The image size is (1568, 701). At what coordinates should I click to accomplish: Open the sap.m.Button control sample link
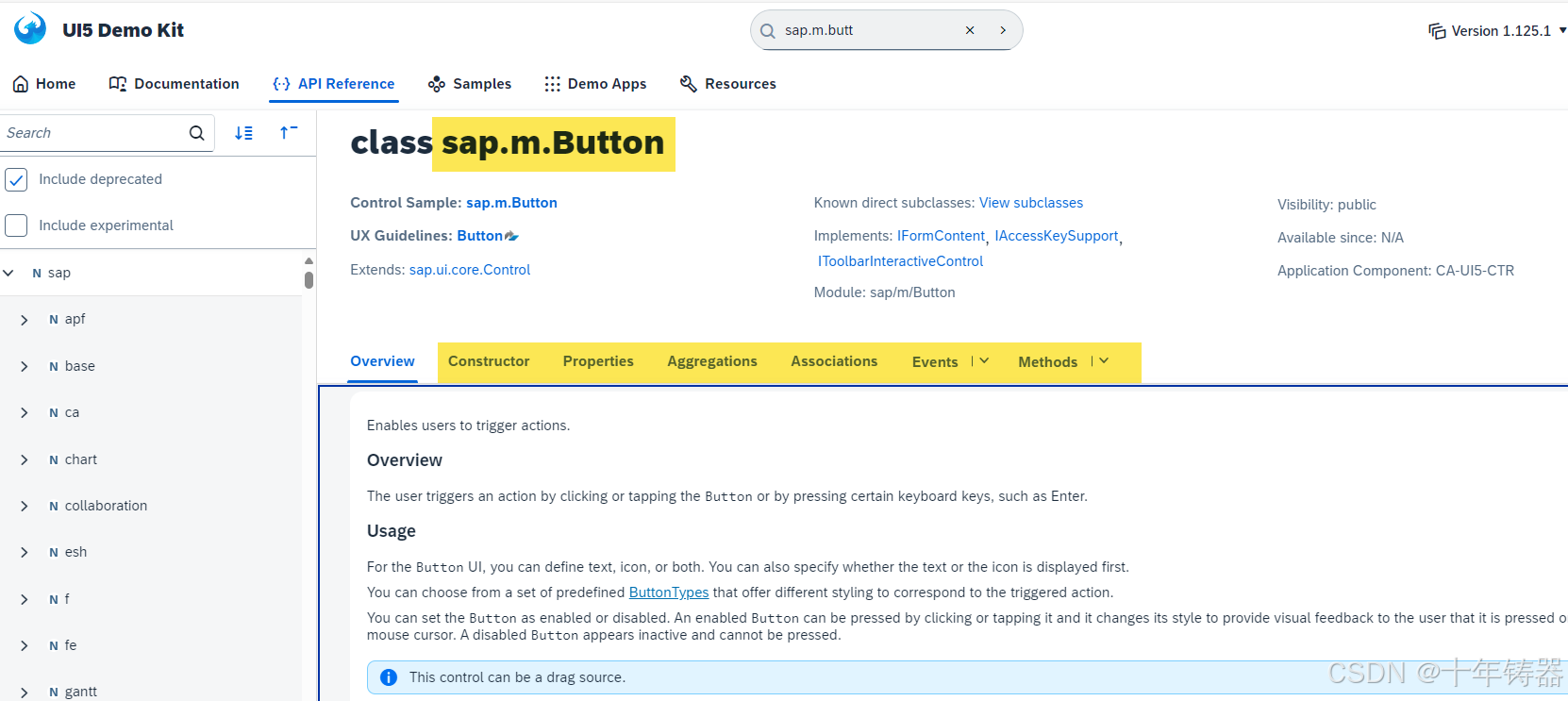pyautogui.click(x=511, y=203)
